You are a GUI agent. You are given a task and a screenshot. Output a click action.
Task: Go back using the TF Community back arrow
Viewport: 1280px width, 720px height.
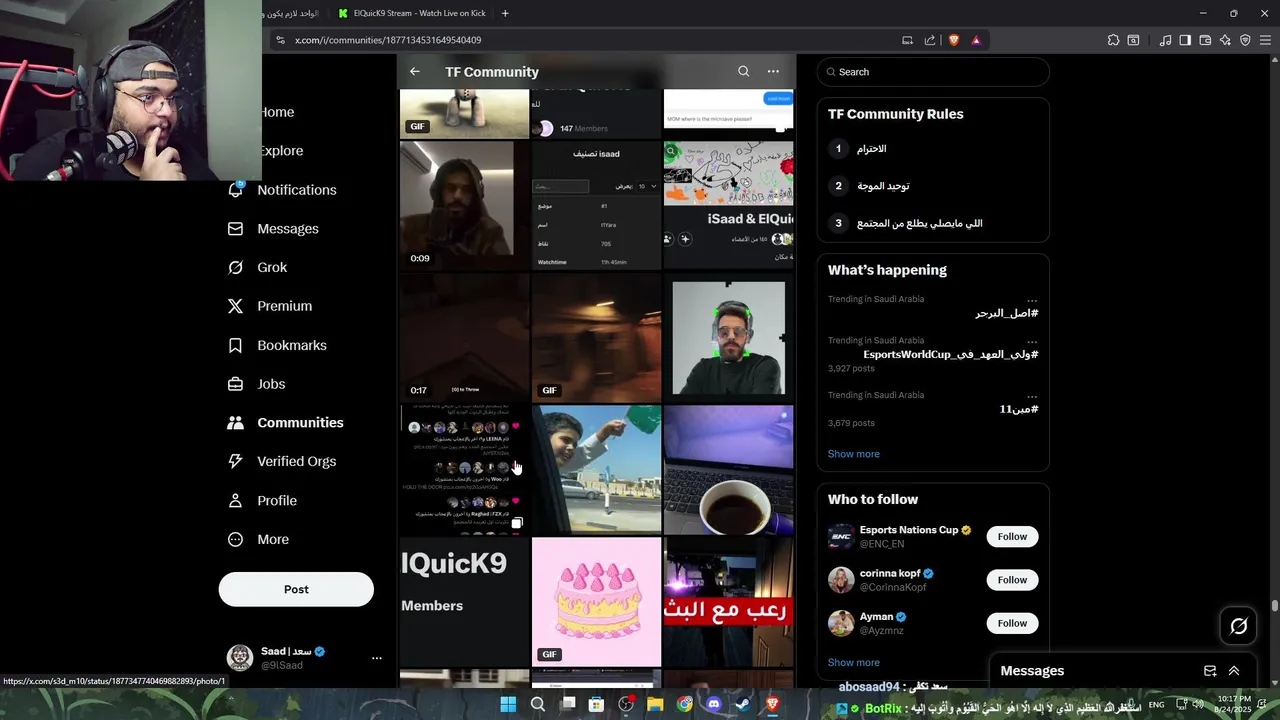(415, 72)
